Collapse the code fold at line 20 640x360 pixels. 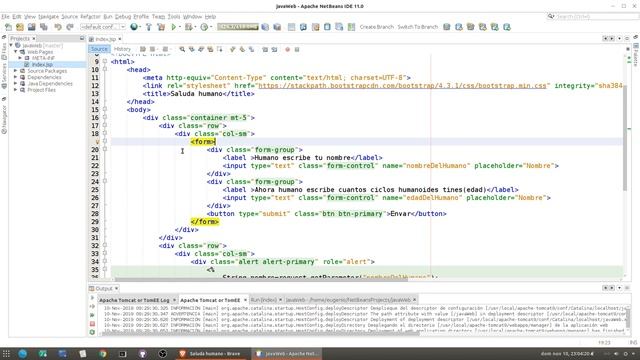coord(105,149)
